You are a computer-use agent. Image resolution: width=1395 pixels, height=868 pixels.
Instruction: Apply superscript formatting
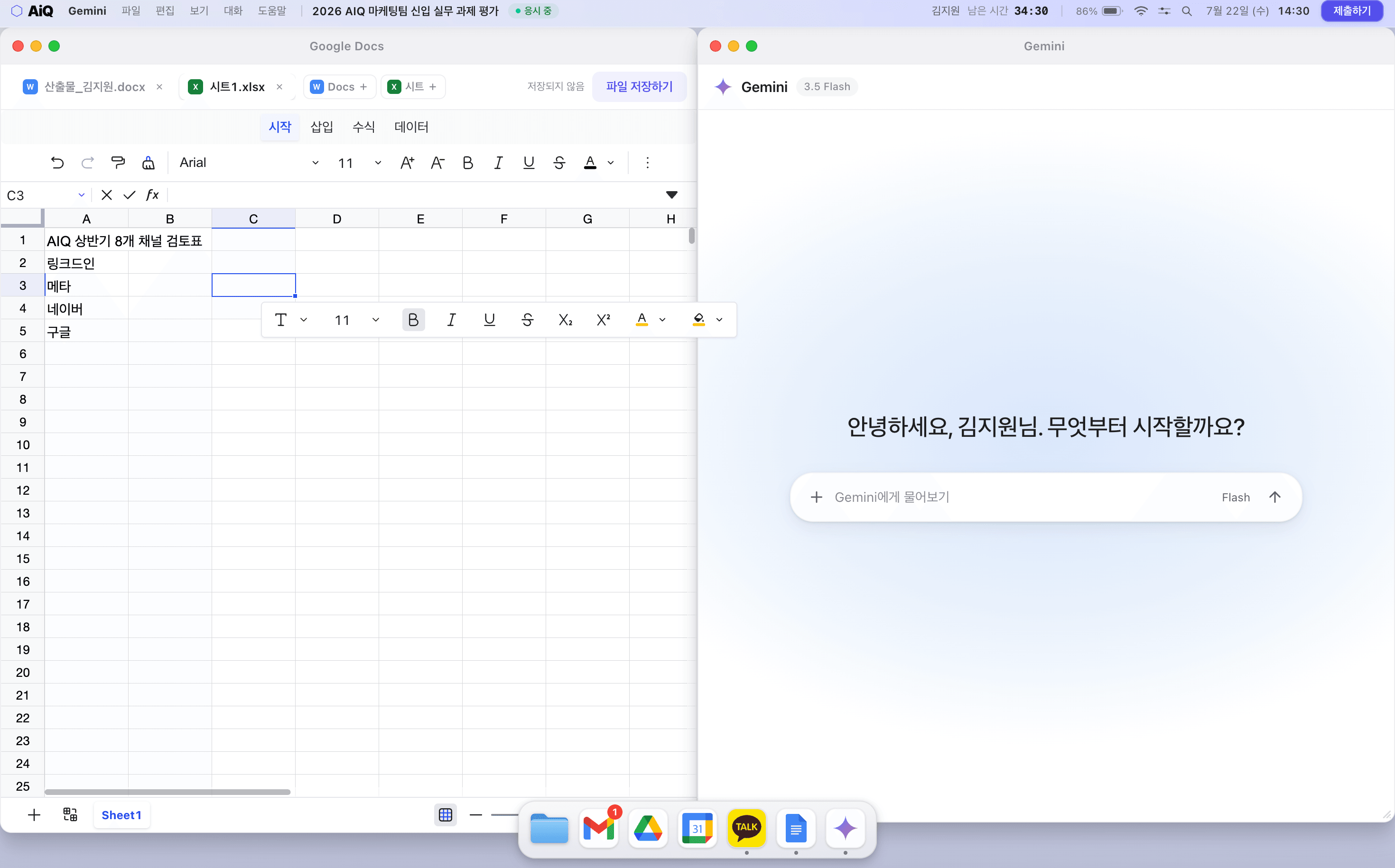tap(603, 320)
